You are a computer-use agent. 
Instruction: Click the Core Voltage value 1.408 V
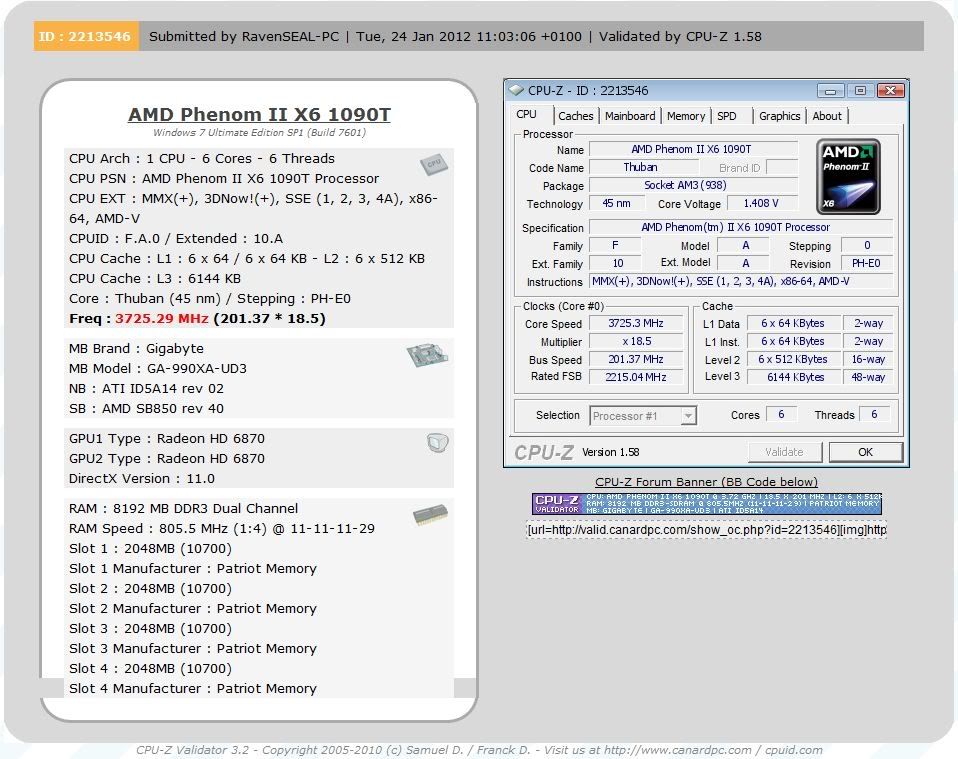point(761,203)
